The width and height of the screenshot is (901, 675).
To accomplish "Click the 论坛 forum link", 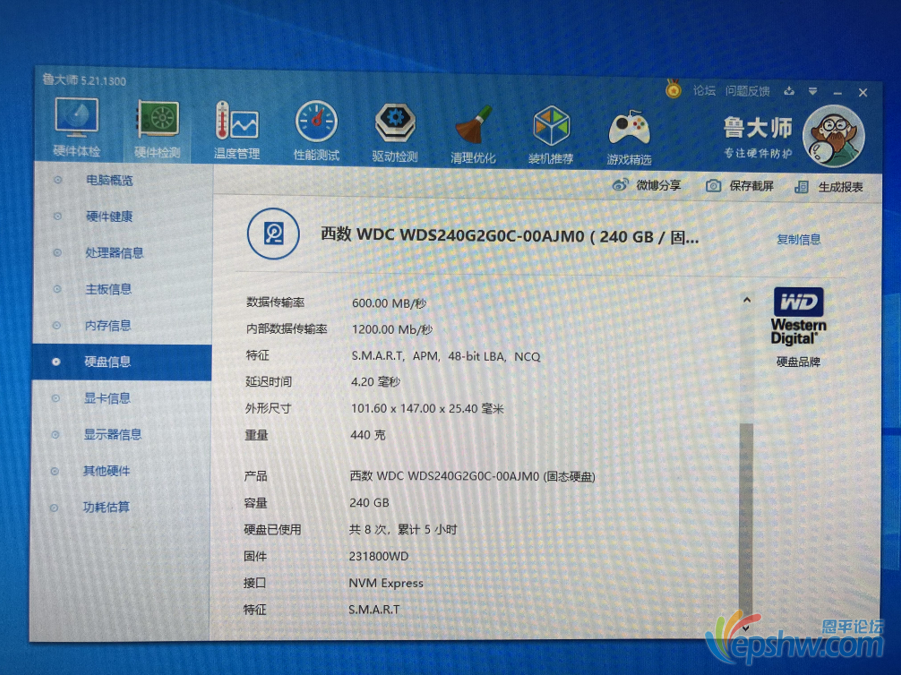I will (704, 91).
